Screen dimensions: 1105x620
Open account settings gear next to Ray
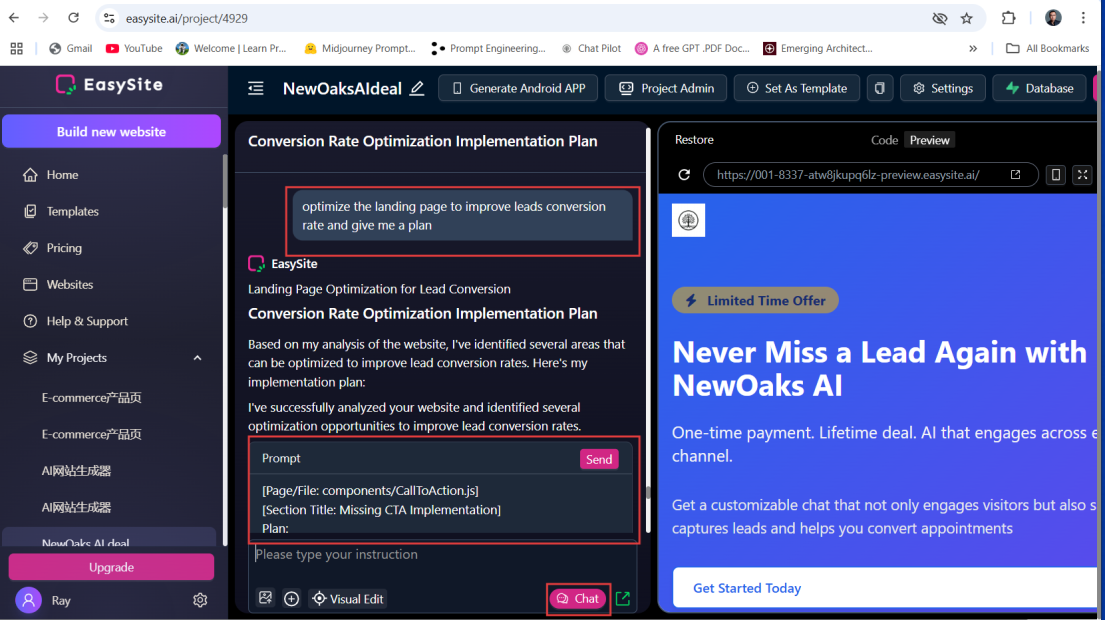(x=200, y=600)
